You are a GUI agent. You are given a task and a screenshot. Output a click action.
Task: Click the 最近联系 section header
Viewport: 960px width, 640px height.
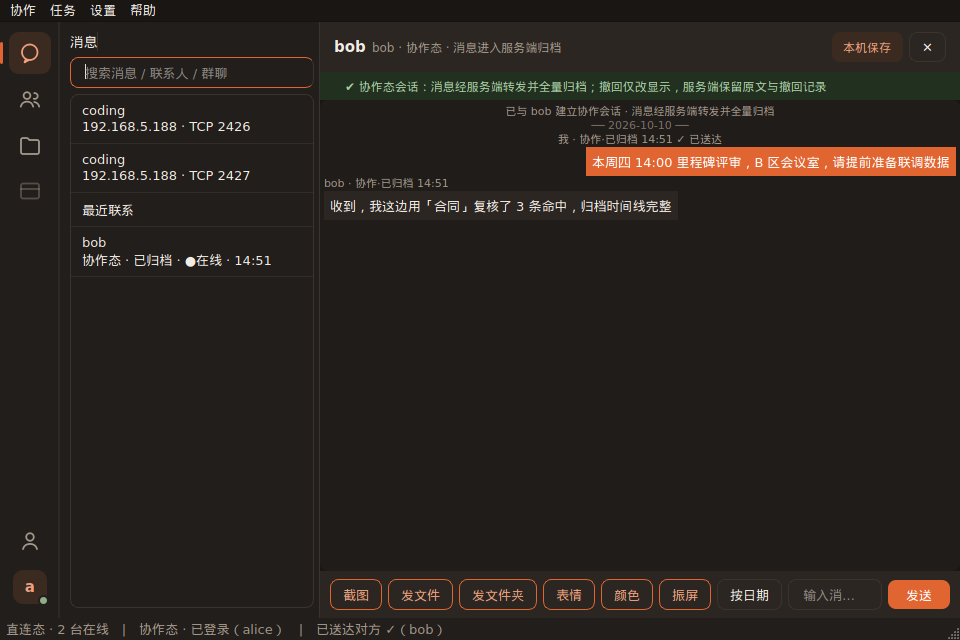(x=192, y=210)
